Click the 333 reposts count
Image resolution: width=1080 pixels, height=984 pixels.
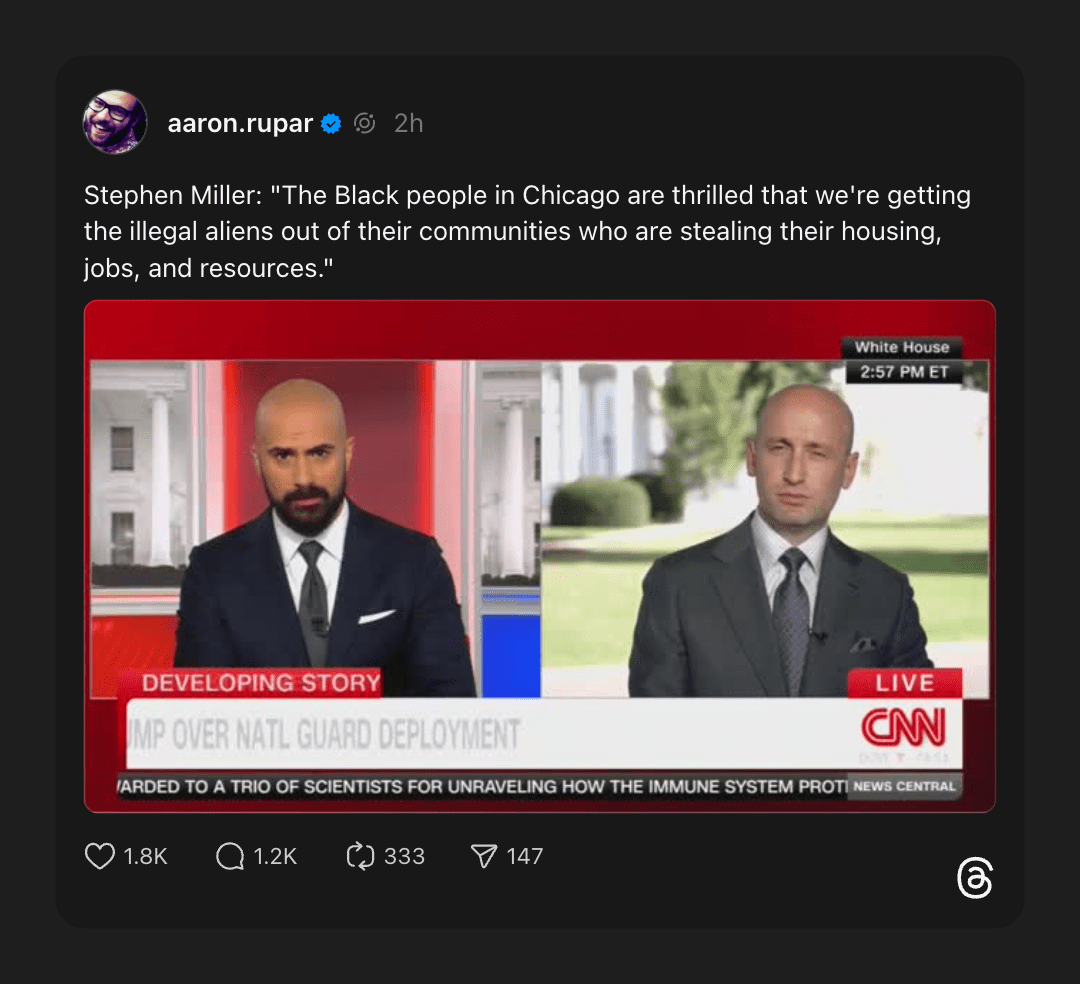(x=404, y=856)
